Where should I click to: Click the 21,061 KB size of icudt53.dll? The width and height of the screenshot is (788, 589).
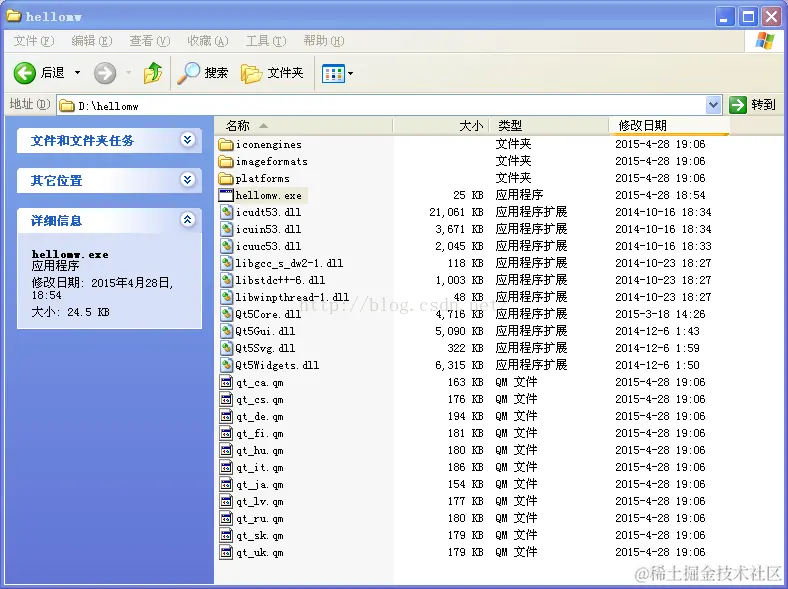click(456, 213)
